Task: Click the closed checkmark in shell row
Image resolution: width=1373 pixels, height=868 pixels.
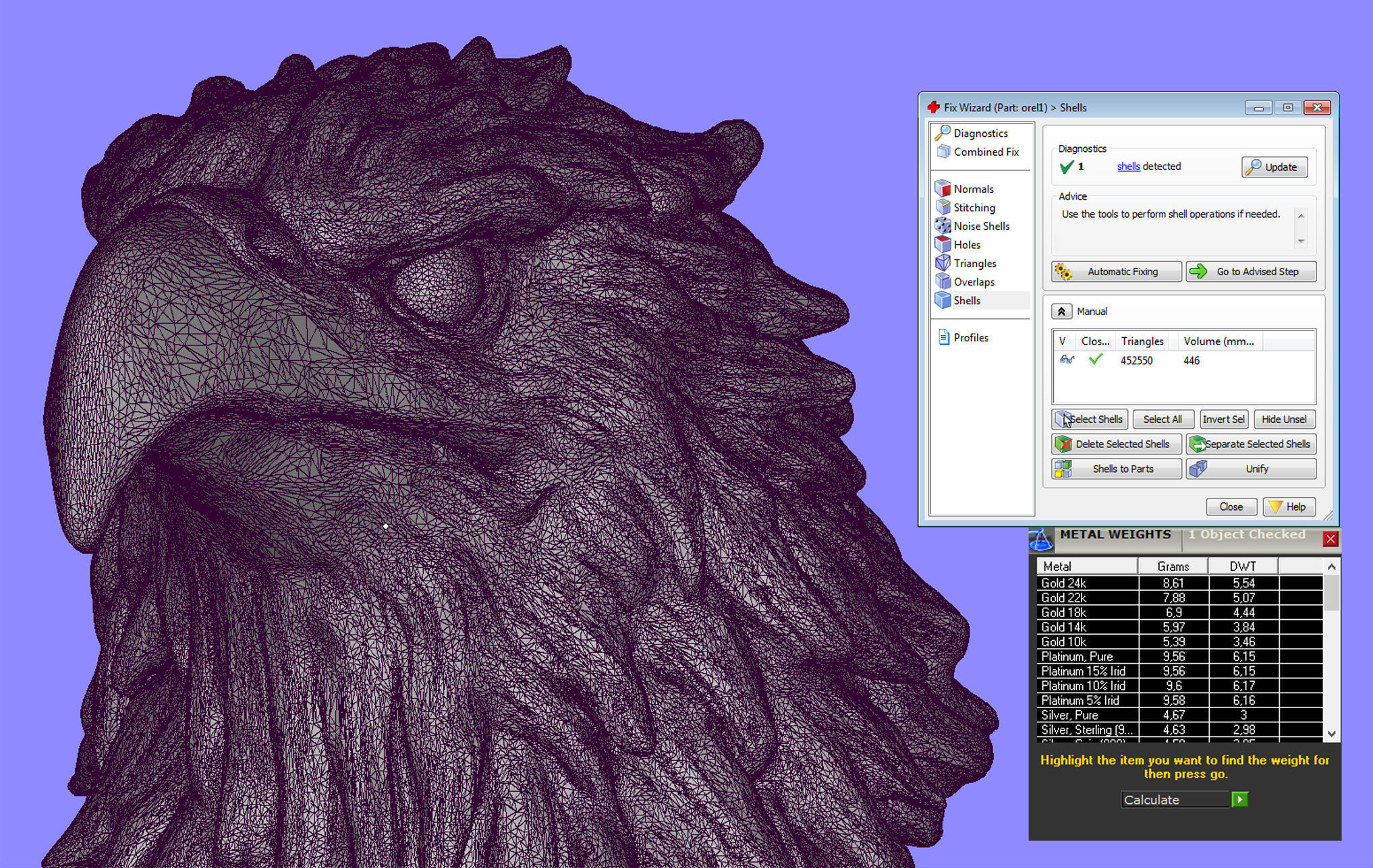Action: pyautogui.click(x=1095, y=360)
